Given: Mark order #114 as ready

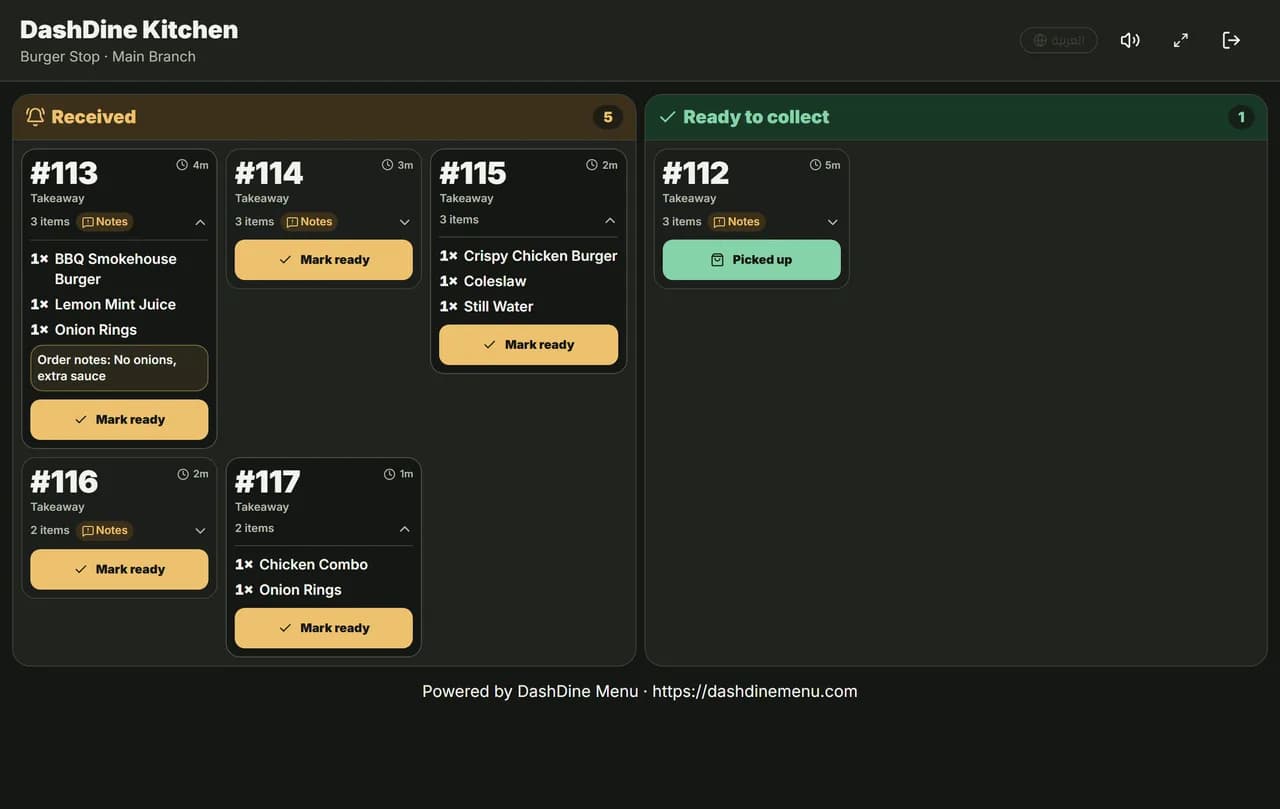Looking at the screenshot, I should [324, 260].
